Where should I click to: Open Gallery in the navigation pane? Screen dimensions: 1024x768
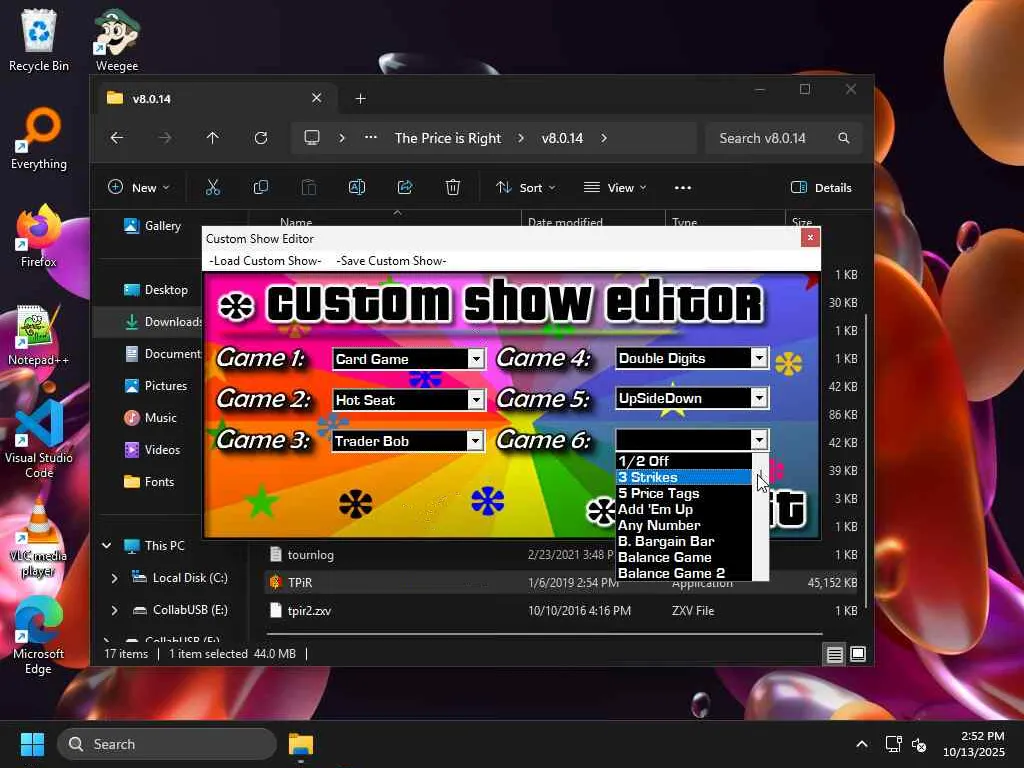[x=152, y=226]
